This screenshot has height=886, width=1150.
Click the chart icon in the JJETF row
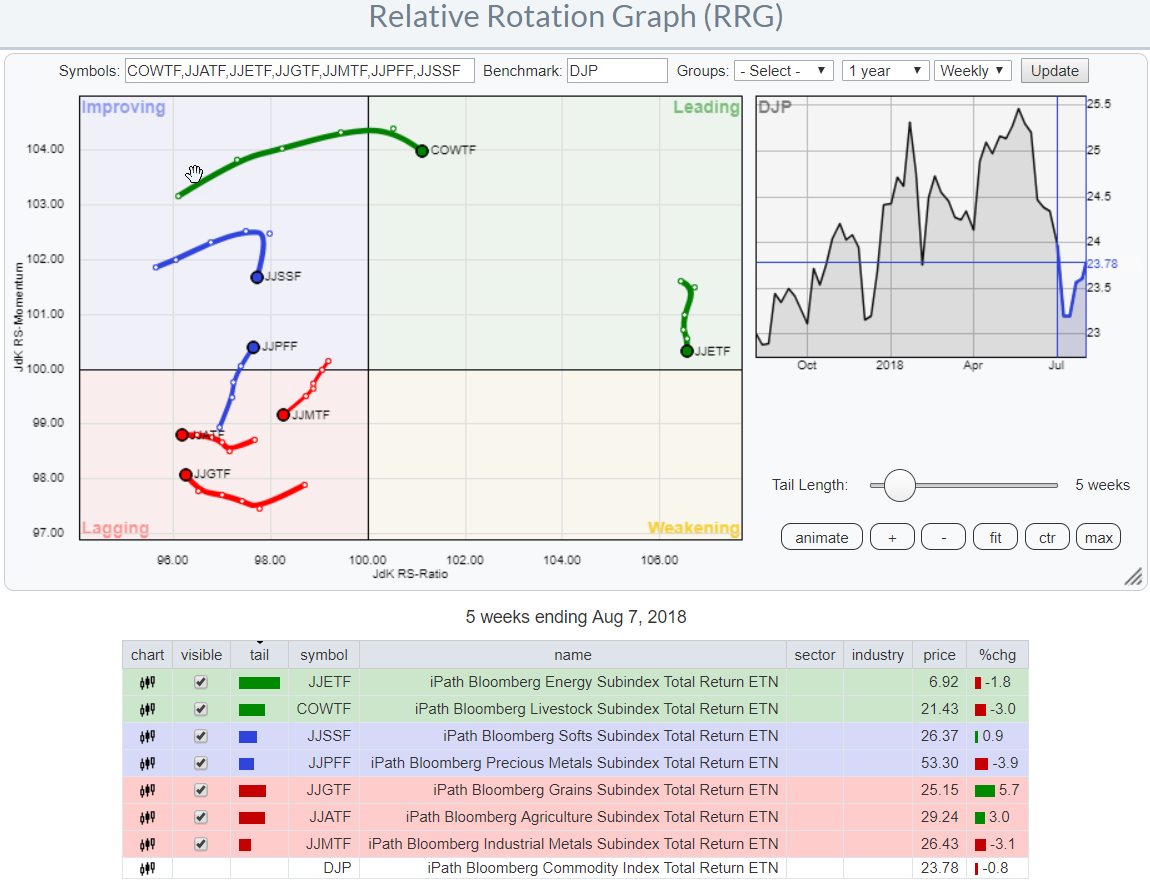[147, 682]
